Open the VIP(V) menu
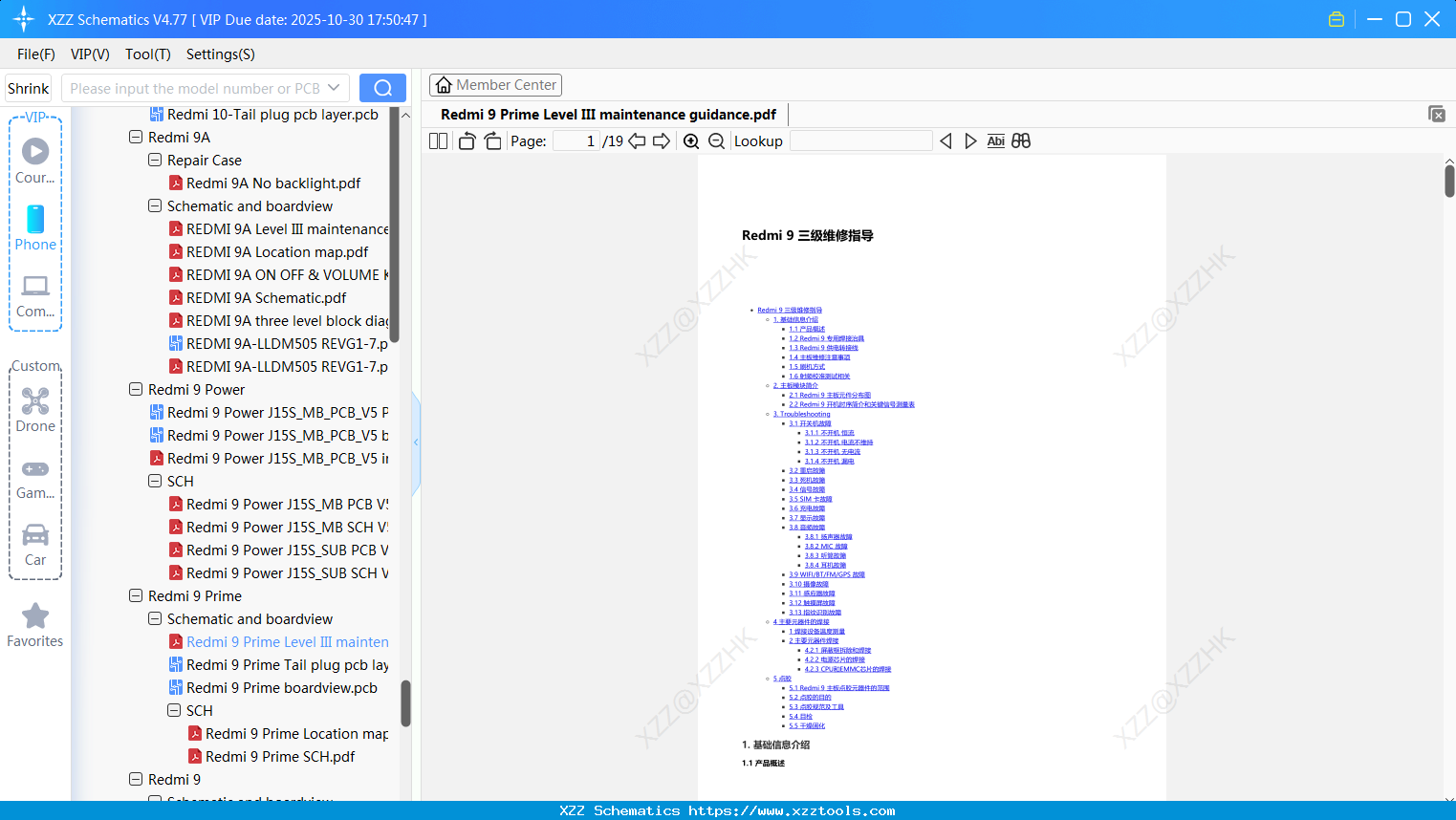1456x820 pixels. 90,54
